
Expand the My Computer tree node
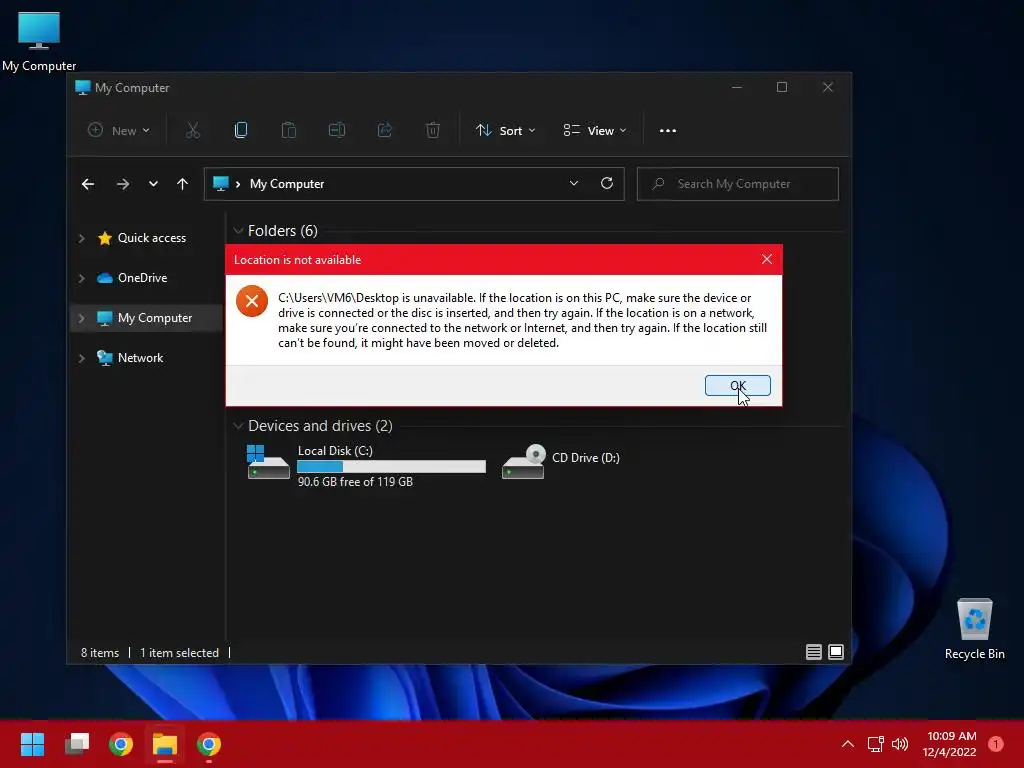tap(82, 318)
